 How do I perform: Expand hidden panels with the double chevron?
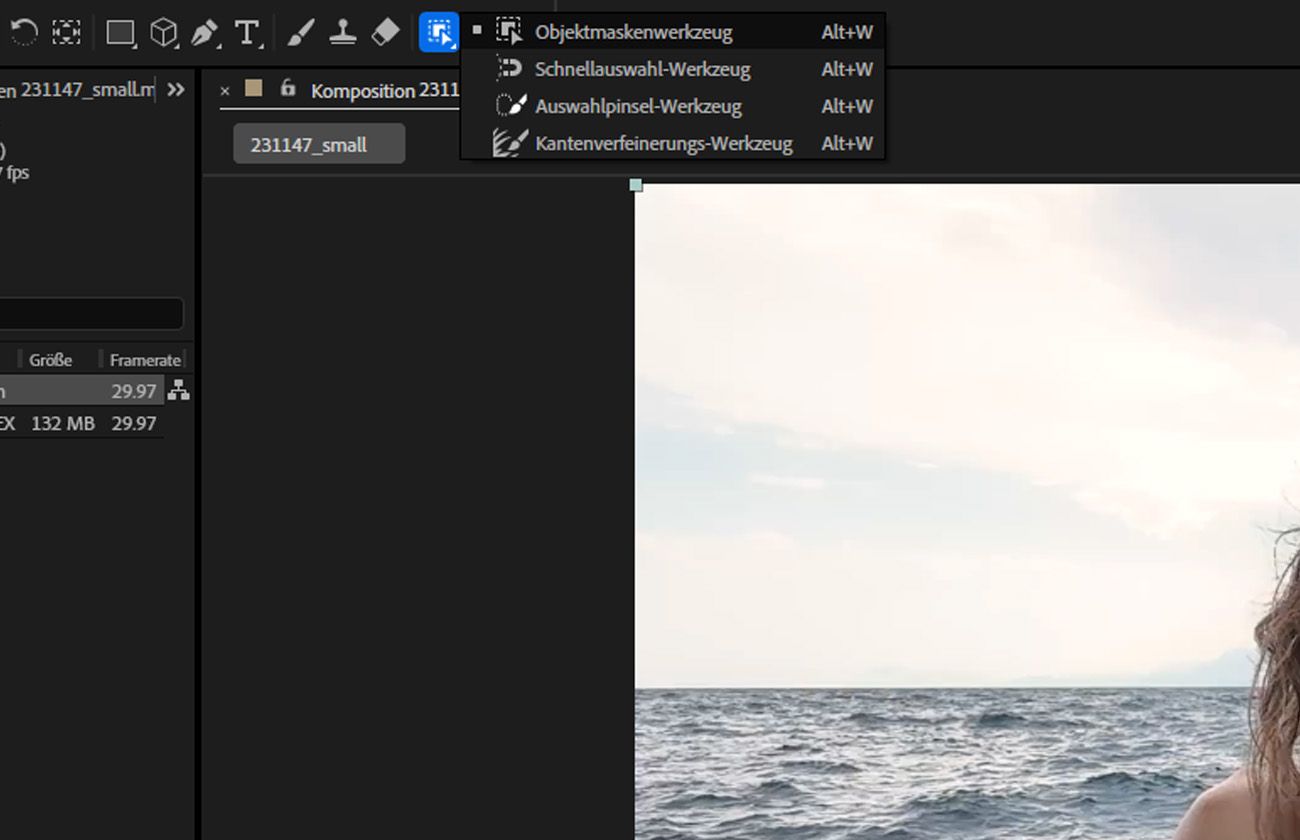[x=176, y=90]
